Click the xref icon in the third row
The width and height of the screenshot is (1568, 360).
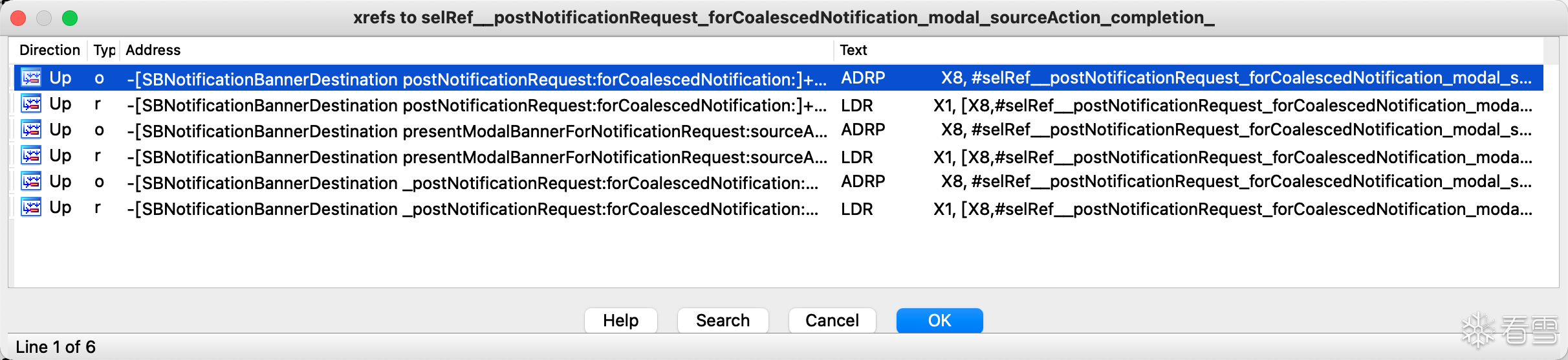tap(31, 129)
